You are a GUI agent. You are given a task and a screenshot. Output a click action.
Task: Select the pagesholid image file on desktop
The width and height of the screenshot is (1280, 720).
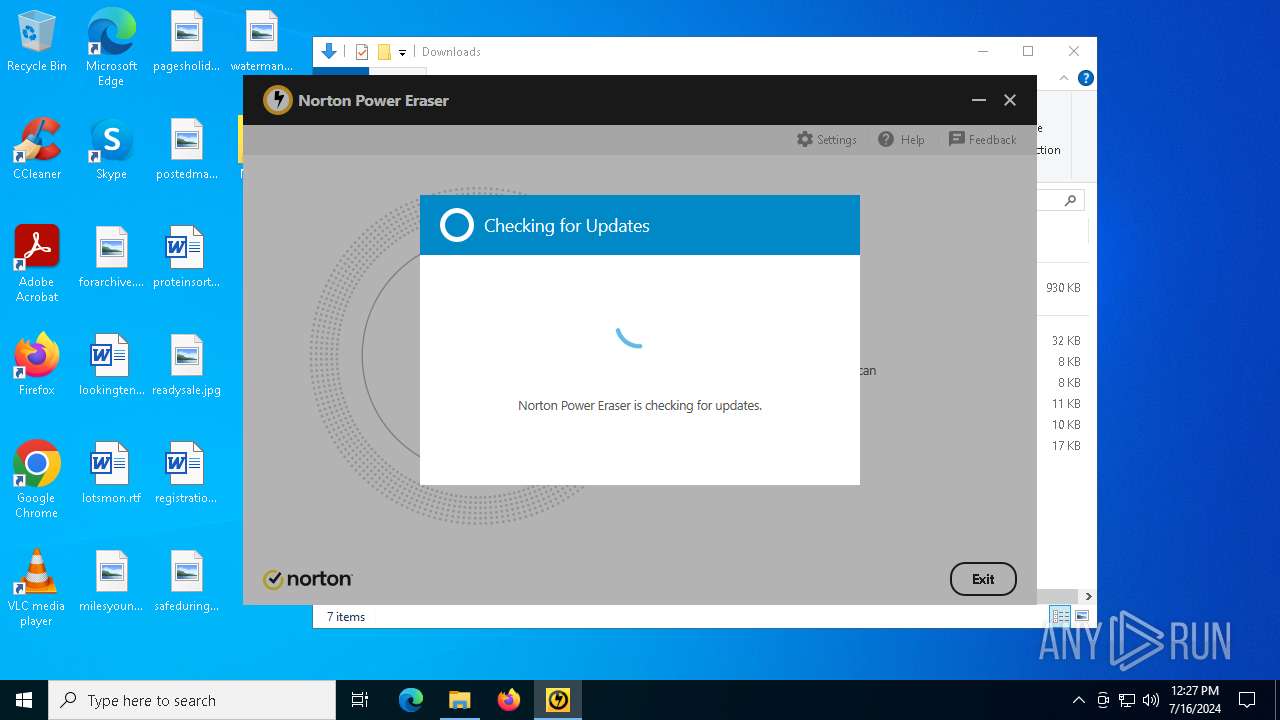(x=186, y=42)
